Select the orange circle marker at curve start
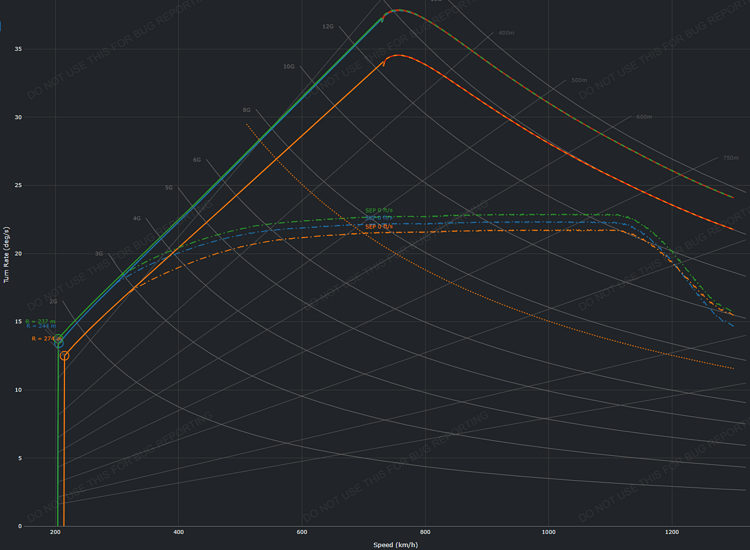The width and height of the screenshot is (750, 550). (x=64, y=356)
